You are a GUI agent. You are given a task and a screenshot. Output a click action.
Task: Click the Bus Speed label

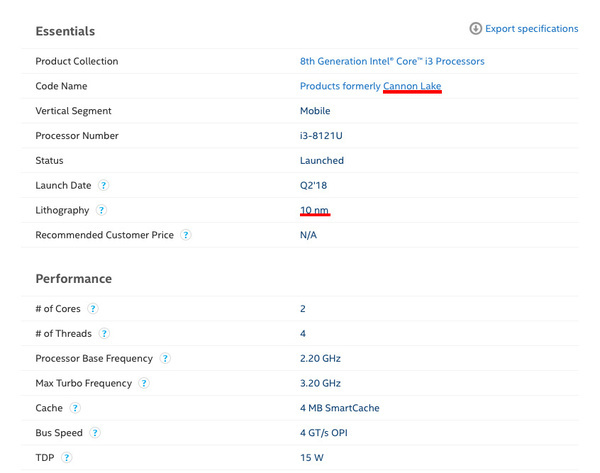(59, 433)
